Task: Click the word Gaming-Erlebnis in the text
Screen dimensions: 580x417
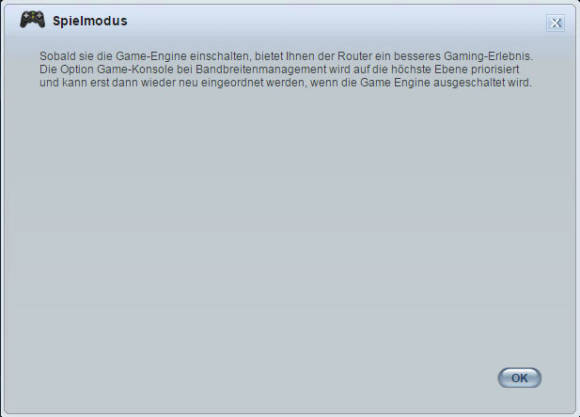Action: (488, 56)
